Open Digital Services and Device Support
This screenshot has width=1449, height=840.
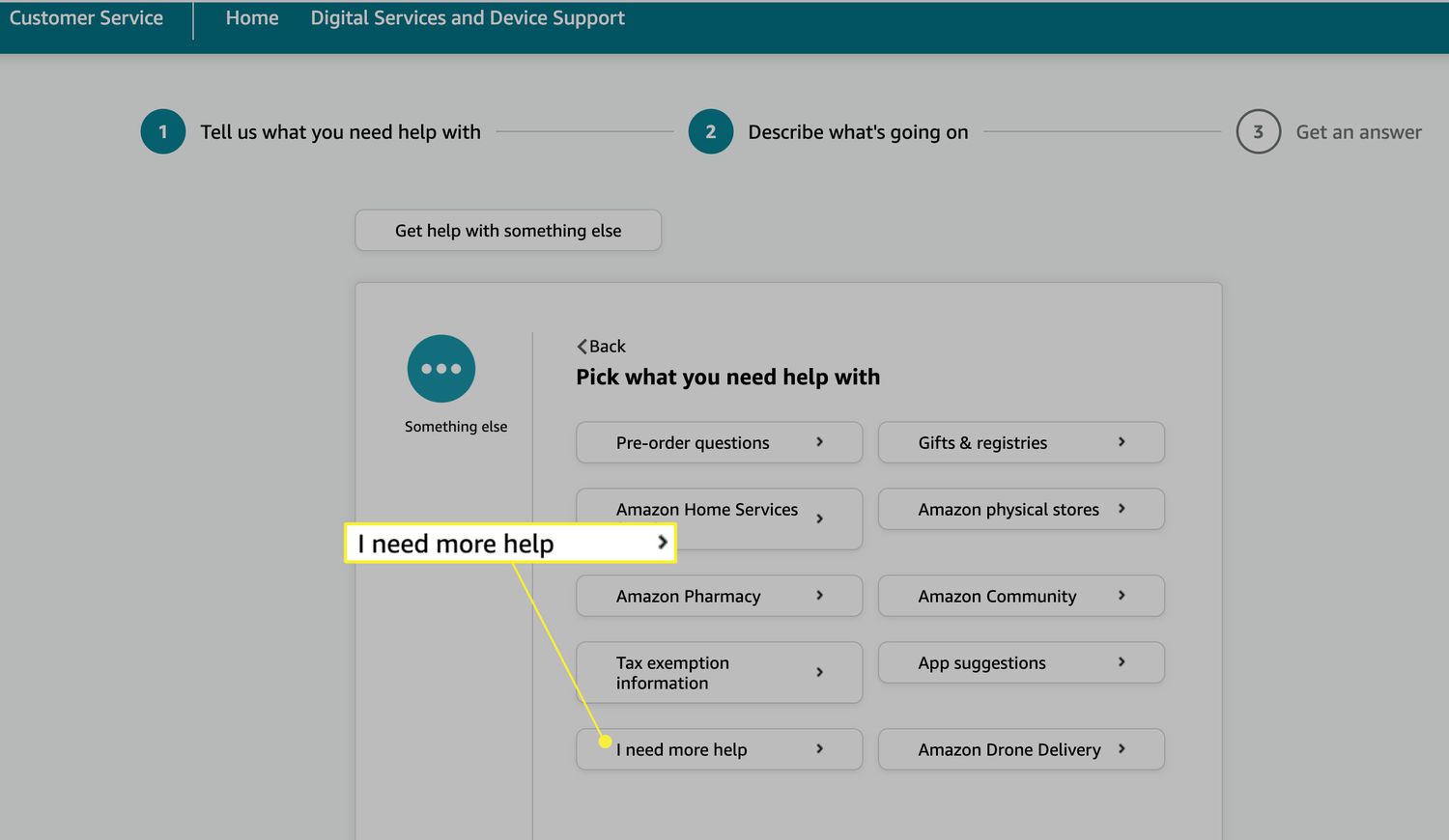(468, 18)
